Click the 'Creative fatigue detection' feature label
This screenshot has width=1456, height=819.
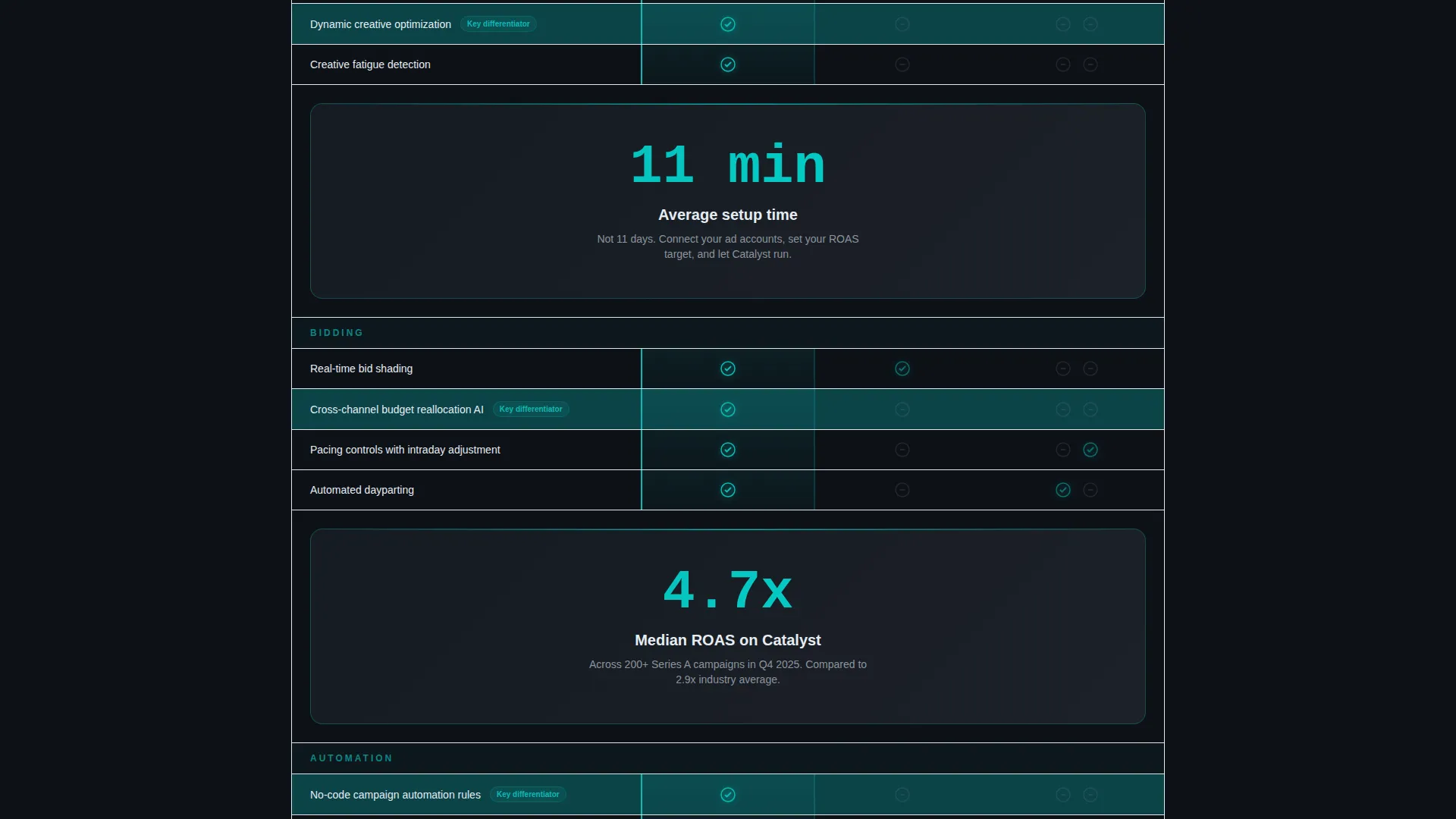coord(370,64)
